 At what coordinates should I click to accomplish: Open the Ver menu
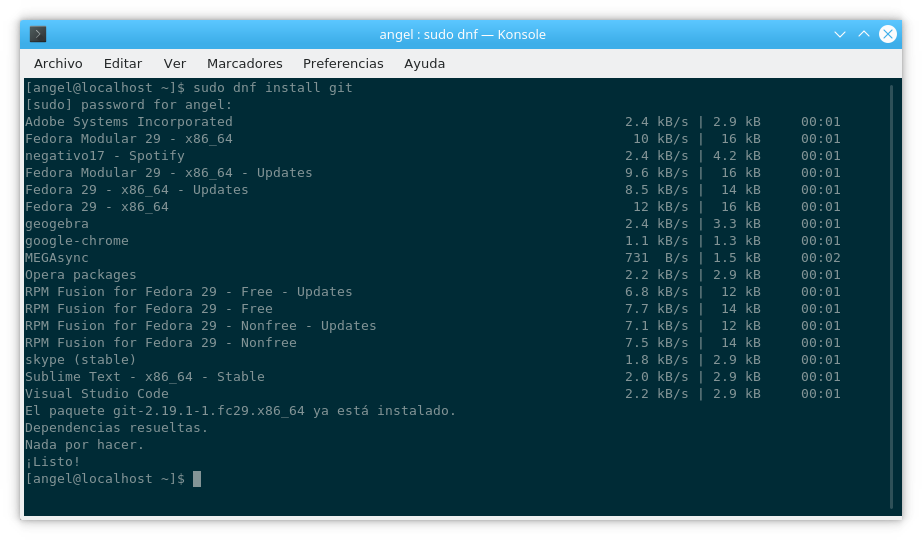pos(175,64)
